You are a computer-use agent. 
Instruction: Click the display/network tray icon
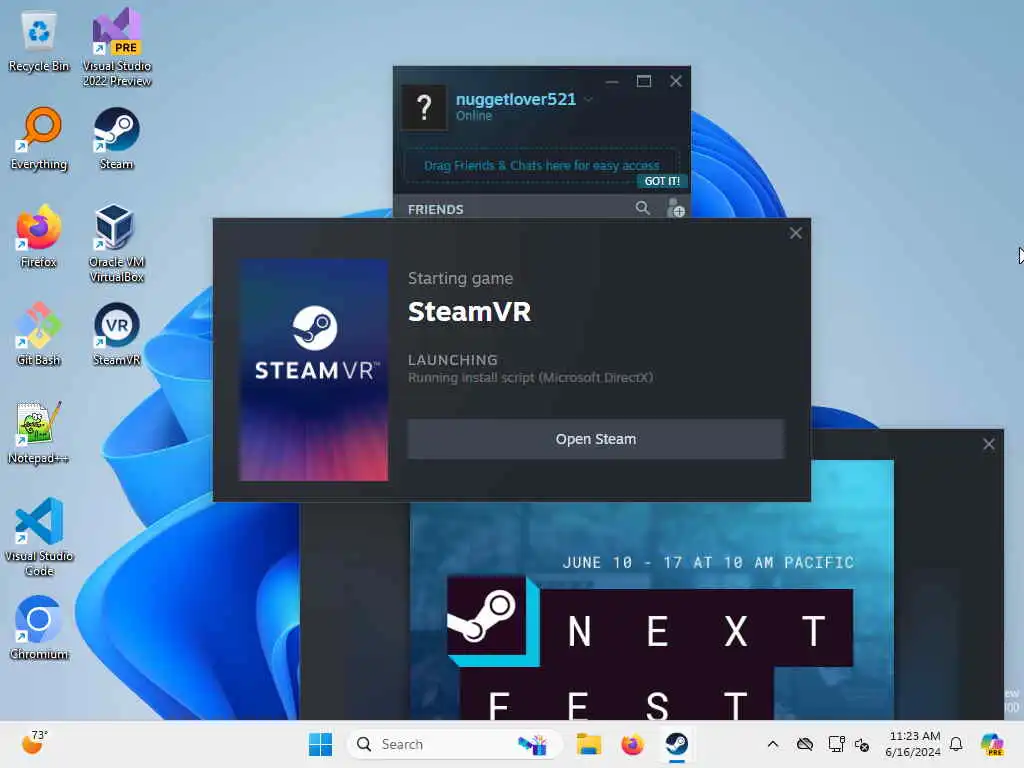pos(836,744)
